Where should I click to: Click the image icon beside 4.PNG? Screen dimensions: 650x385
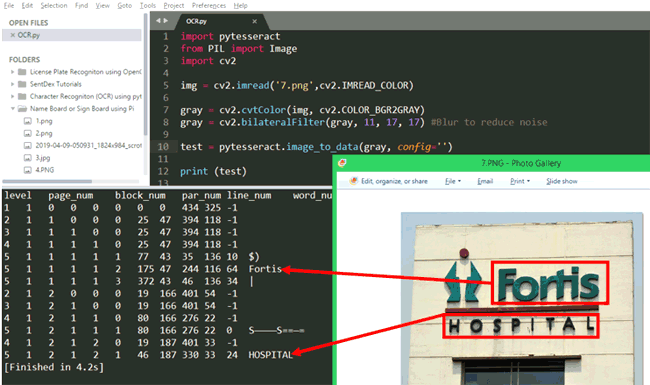coord(28,170)
